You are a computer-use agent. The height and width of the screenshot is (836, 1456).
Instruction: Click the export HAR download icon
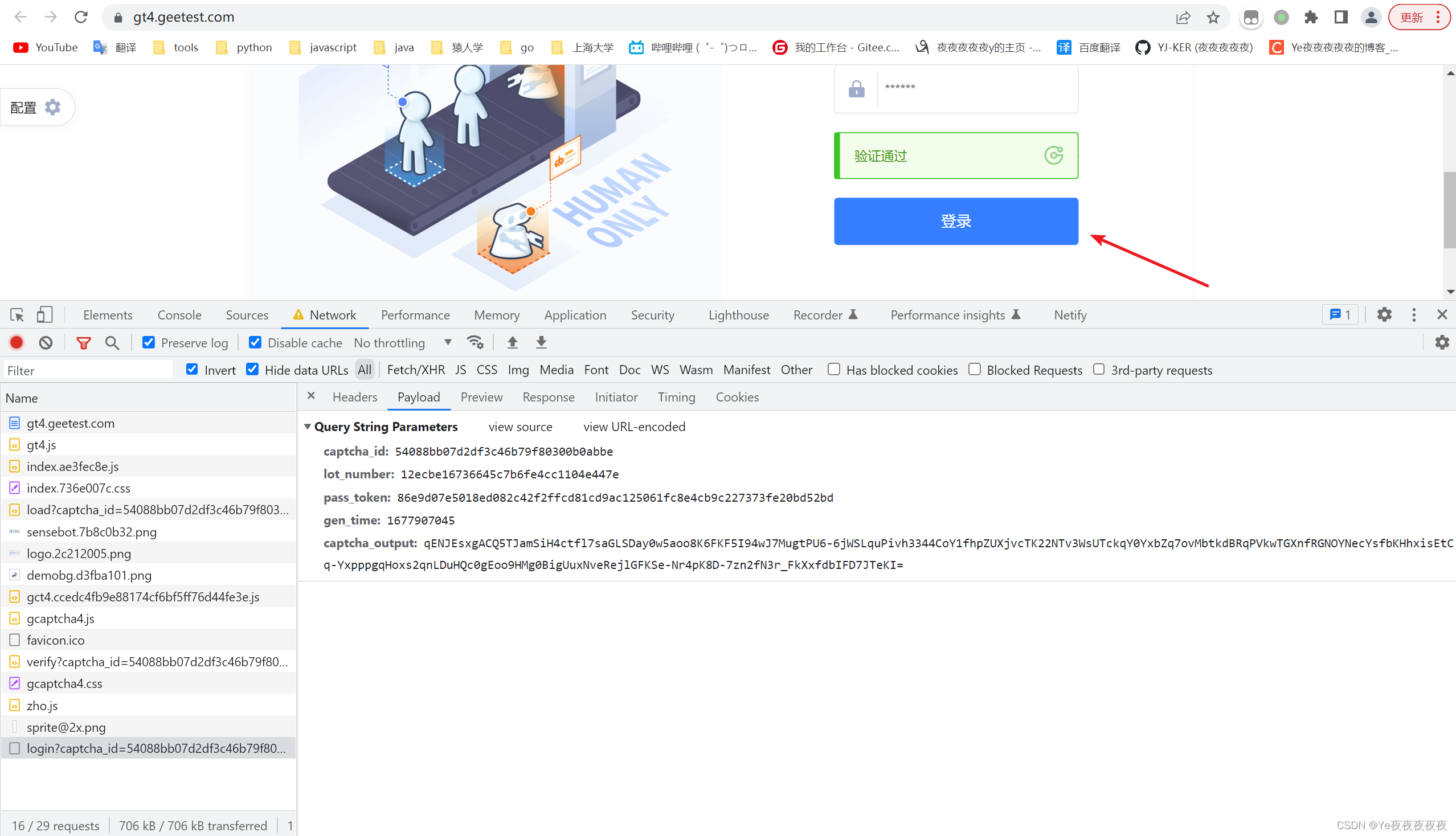point(541,343)
